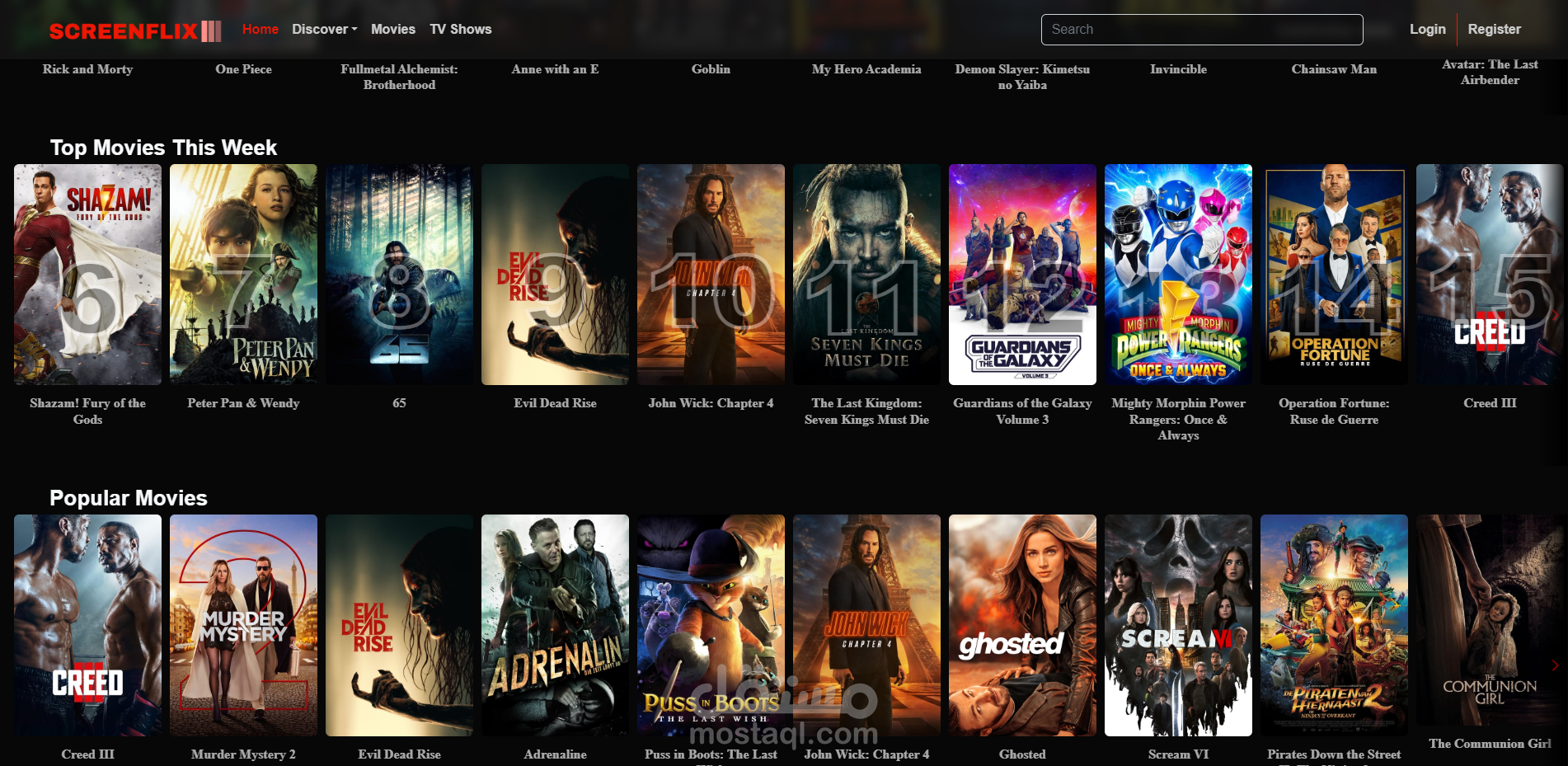Viewport: 1568px width, 766px height.
Task: Focus the Search input field
Action: (1202, 30)
